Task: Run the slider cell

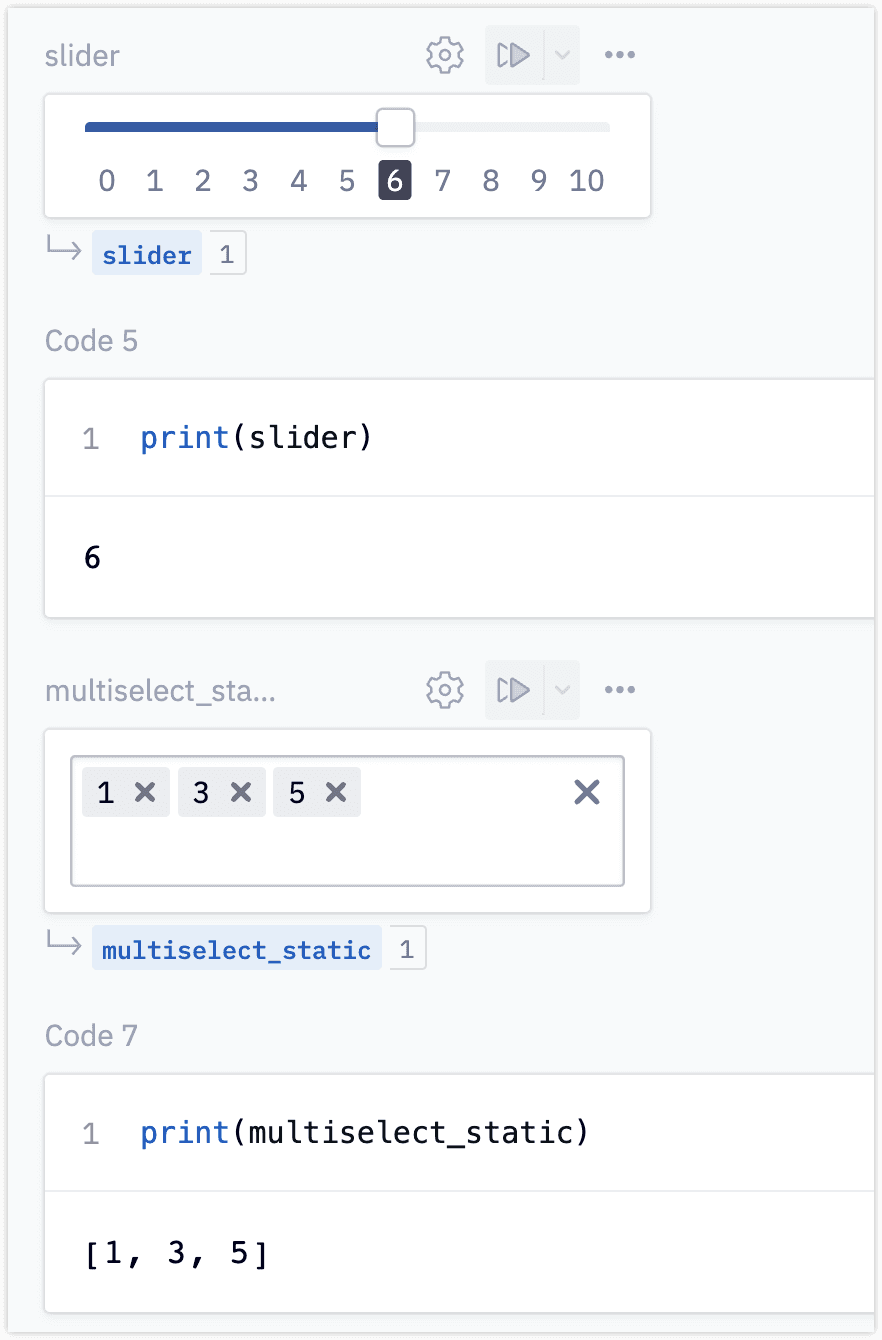Action: (514, 55)
